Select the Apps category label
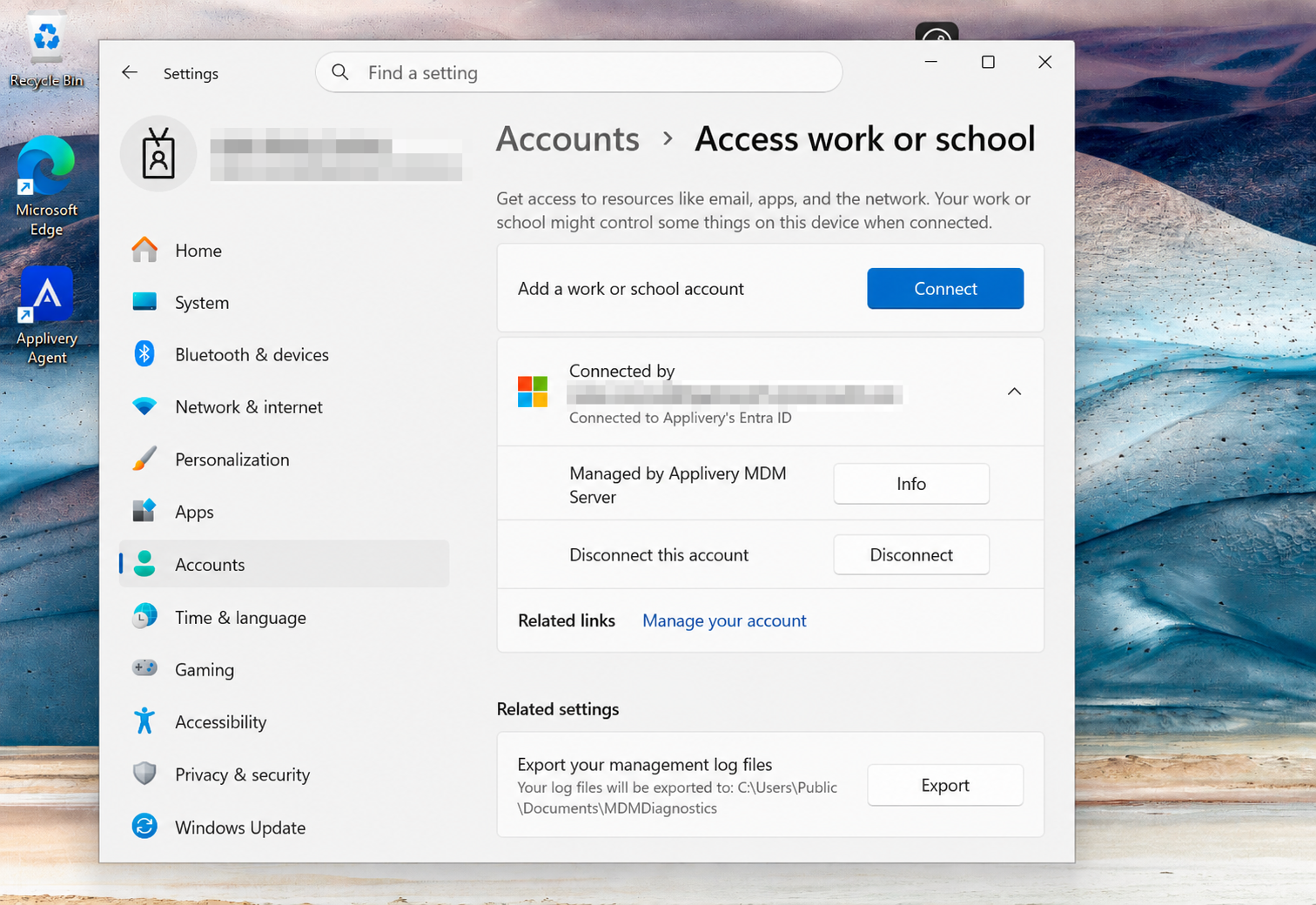This screenshot has width=1316, height=905. click(x=194, y=513)
